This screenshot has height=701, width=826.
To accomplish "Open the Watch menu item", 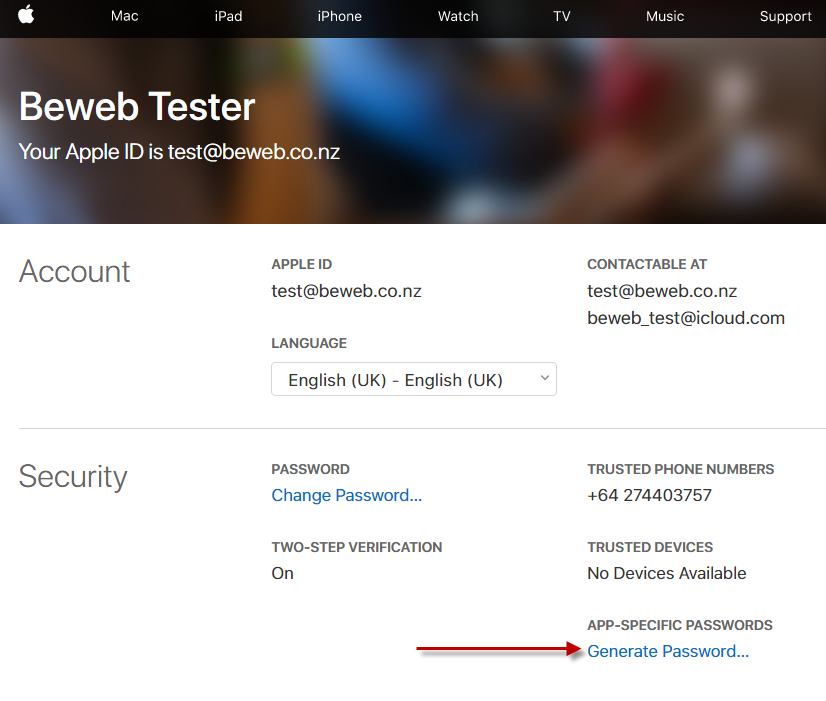I will coord(458,16).
